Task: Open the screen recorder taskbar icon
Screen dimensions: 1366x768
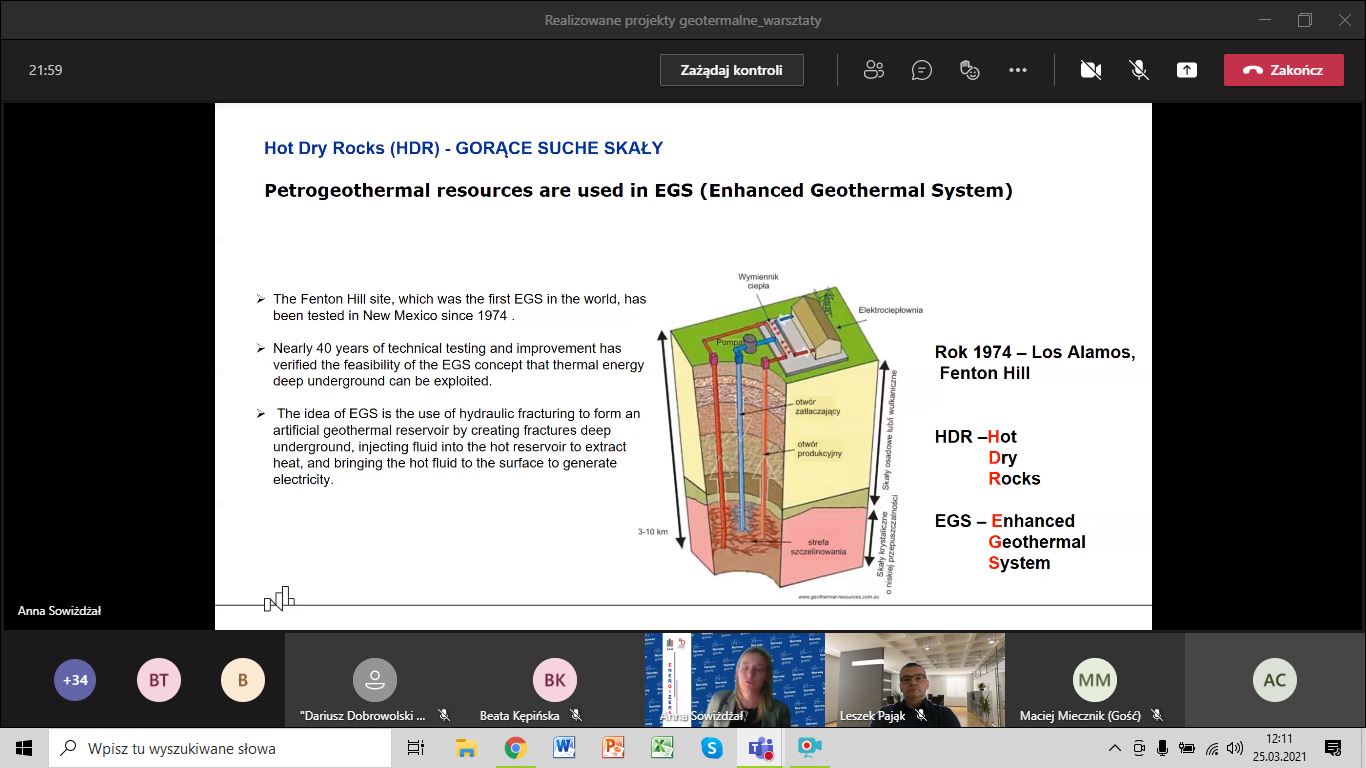Action: (809, 748)
